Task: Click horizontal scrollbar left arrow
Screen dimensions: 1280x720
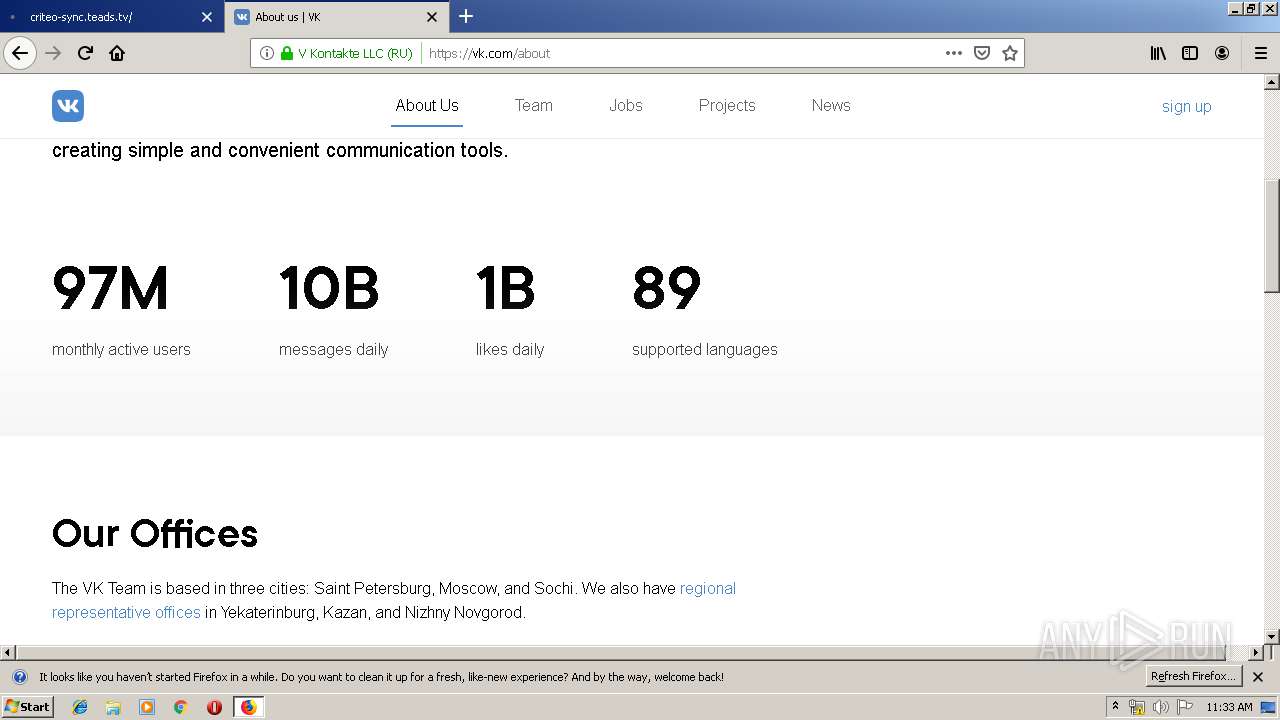Action: tap(7, 652)
